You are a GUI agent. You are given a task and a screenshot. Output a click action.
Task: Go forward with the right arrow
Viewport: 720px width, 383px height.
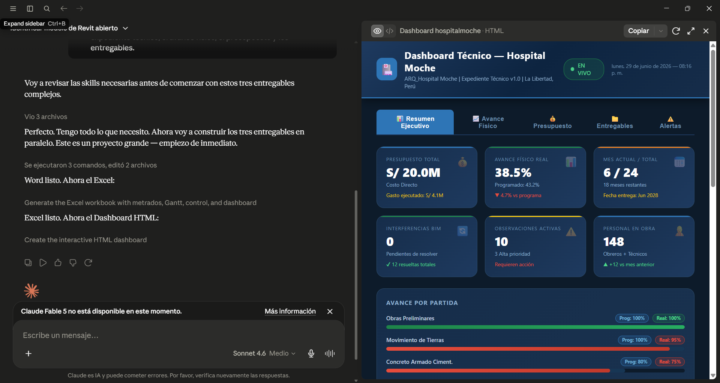(x=80, y=8)
